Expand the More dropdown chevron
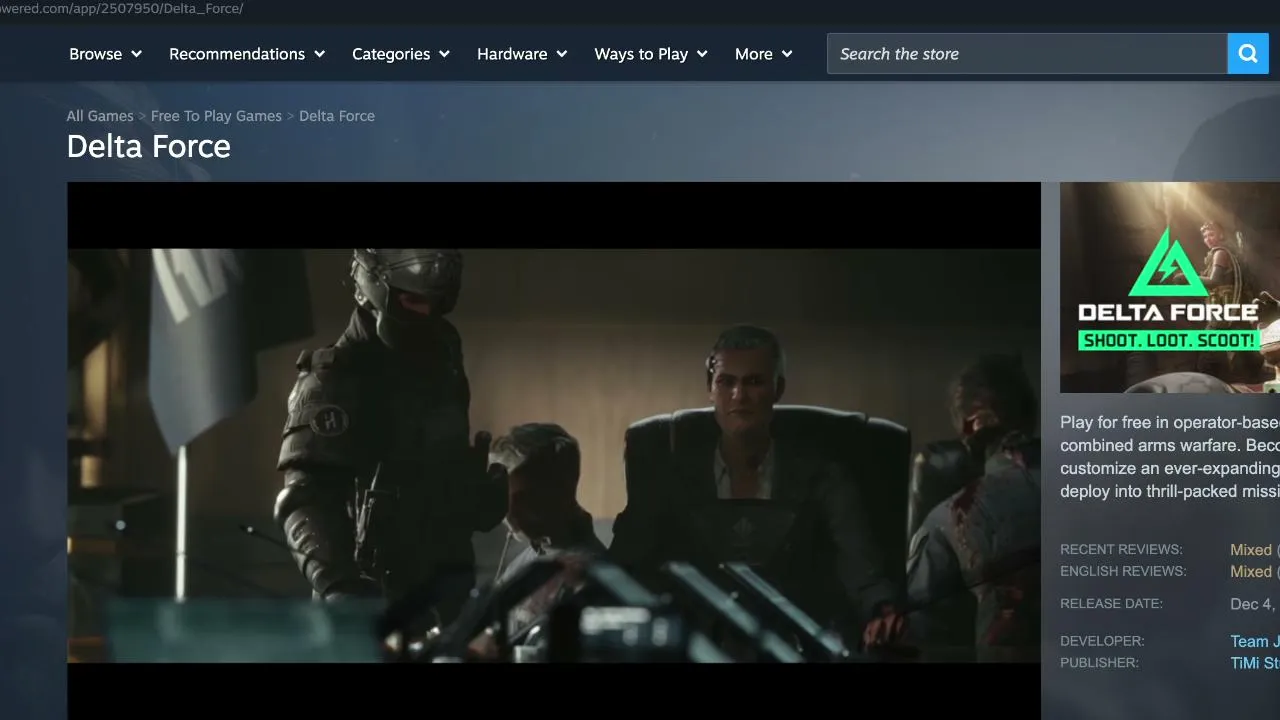Screen dimensions: 1280x720 point(787,54)
